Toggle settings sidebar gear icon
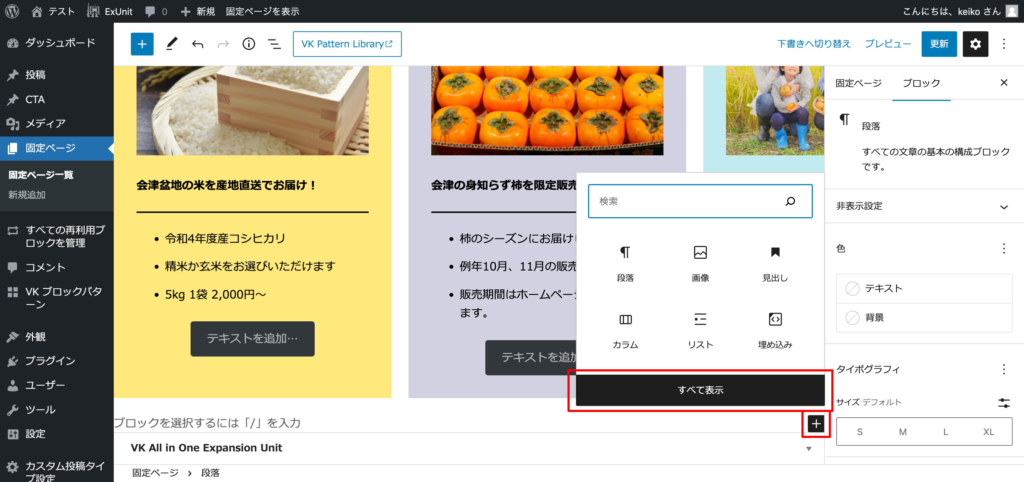Viewport: 1024px width, 482px height. [x=976, y=44]
